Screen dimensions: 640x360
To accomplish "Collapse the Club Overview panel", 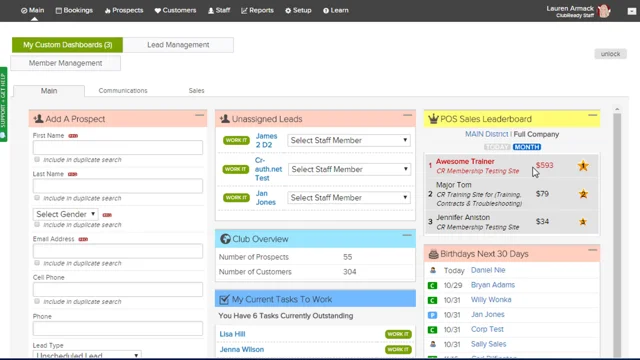I will coord(407,236).
